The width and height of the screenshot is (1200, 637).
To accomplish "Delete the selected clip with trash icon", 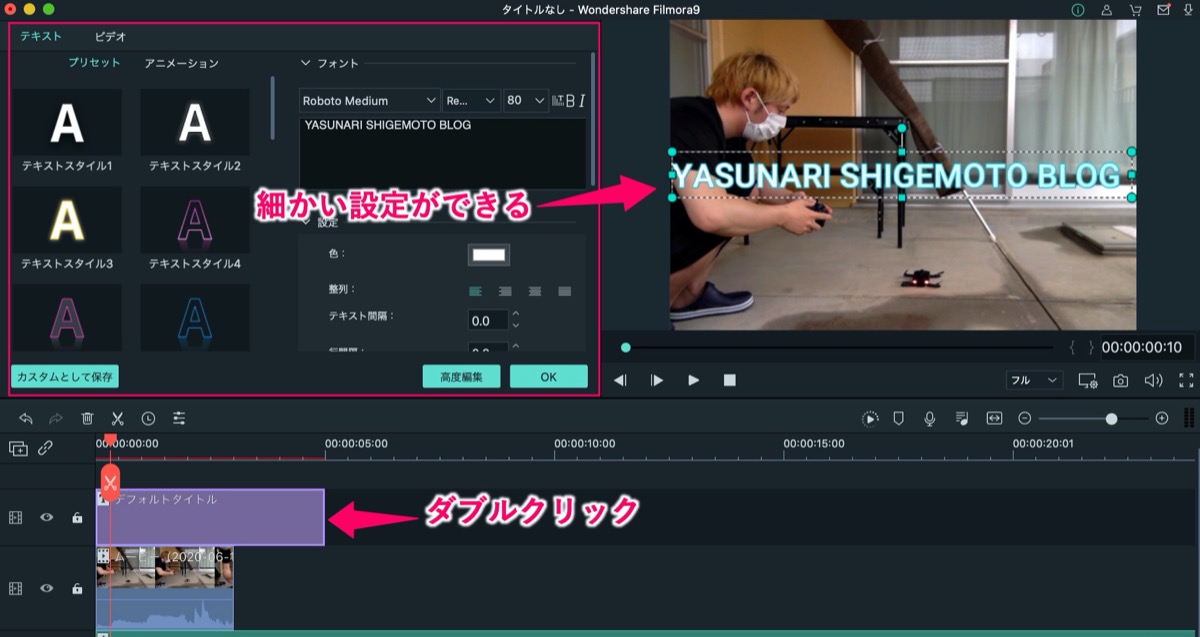I will pos(87,418).
